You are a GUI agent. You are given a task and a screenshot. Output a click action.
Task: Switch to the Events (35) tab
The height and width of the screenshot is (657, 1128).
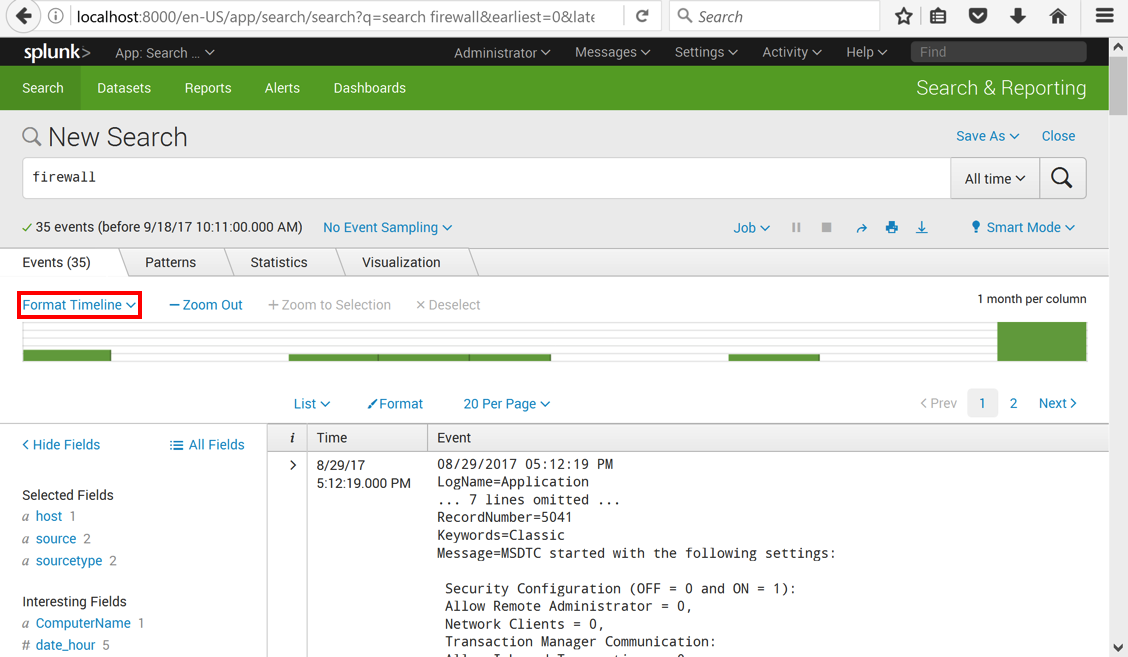(57, 262)
